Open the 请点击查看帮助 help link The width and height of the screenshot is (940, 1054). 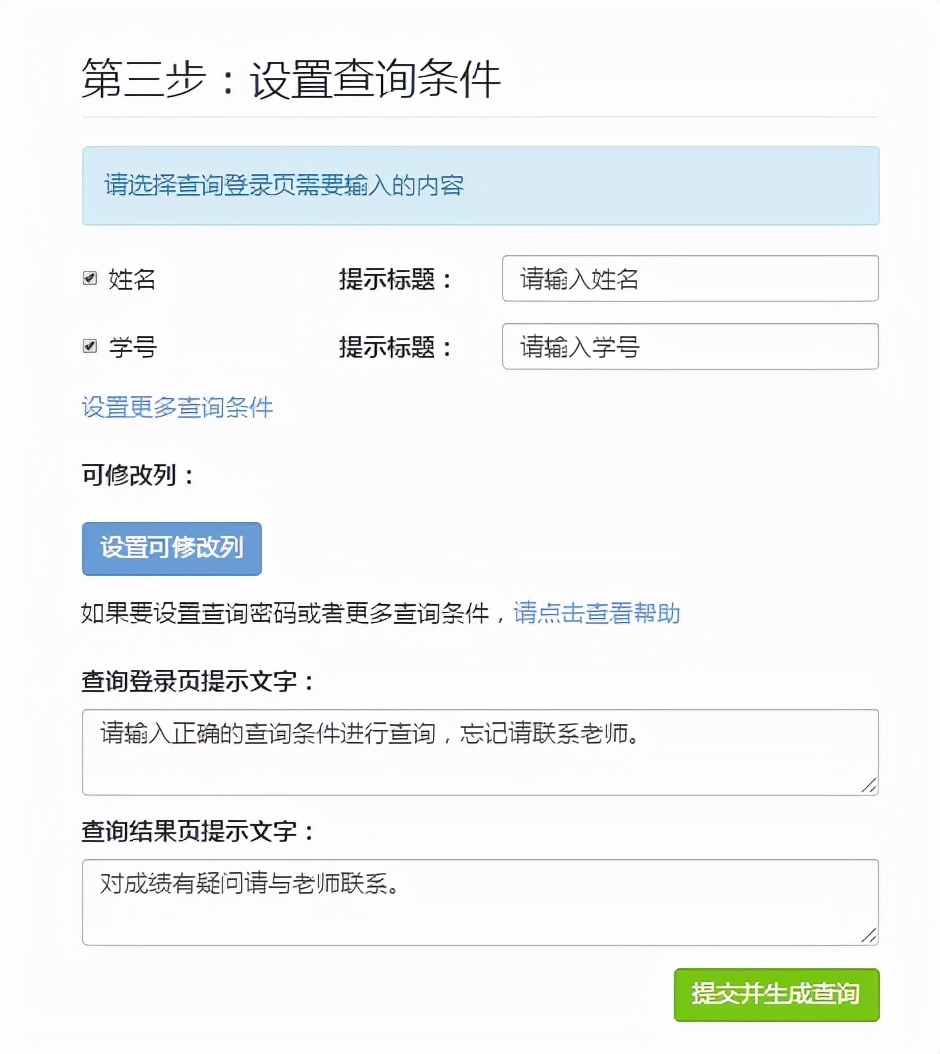coord(597,613)
